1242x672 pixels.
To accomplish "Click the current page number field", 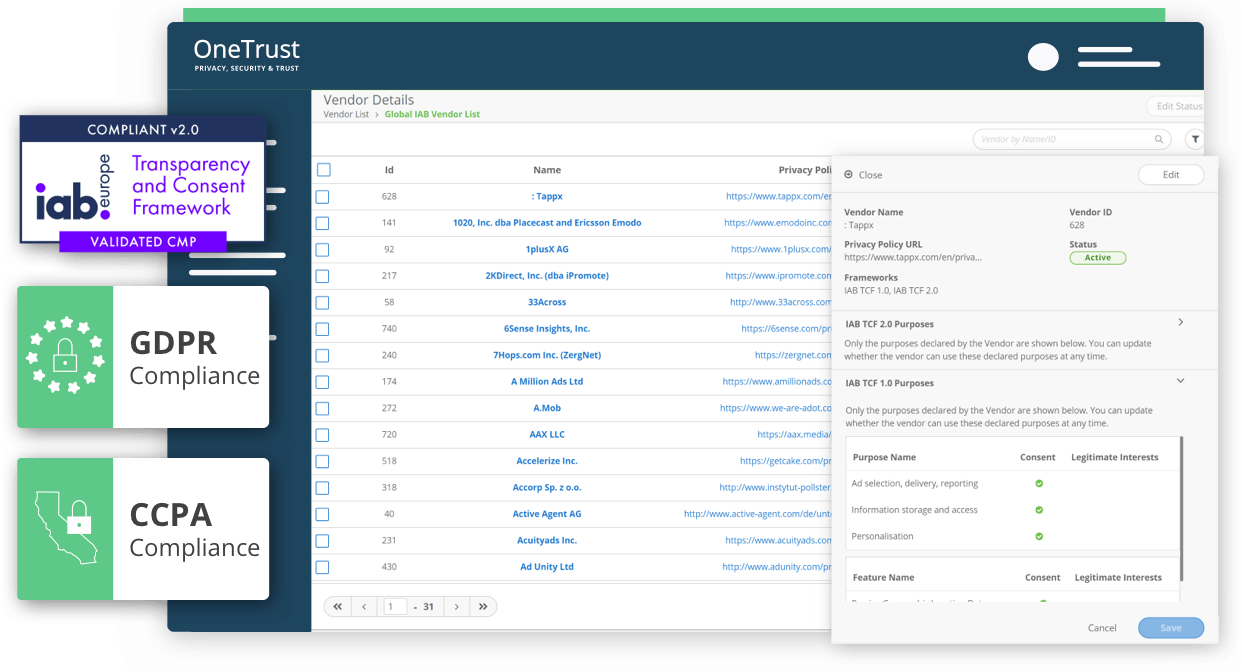I will coord(396,607).
